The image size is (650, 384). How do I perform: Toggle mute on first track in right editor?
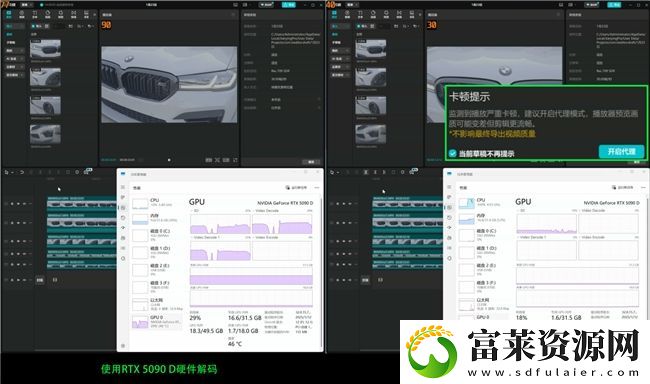tap(350, 204)
